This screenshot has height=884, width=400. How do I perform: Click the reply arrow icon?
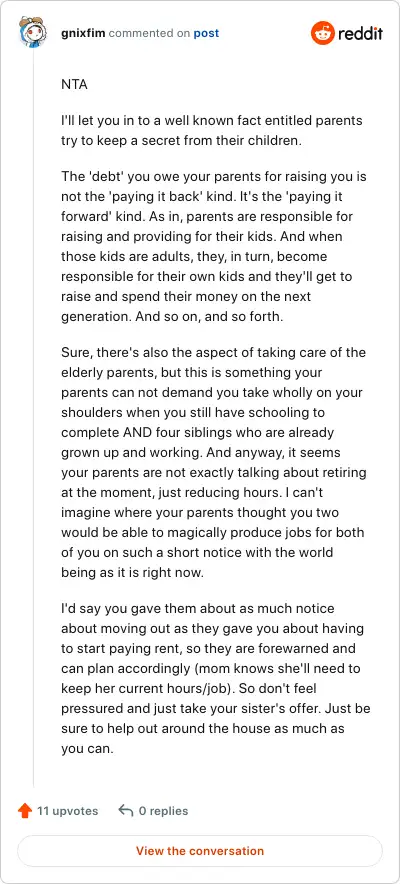click(x=126, y=811)
